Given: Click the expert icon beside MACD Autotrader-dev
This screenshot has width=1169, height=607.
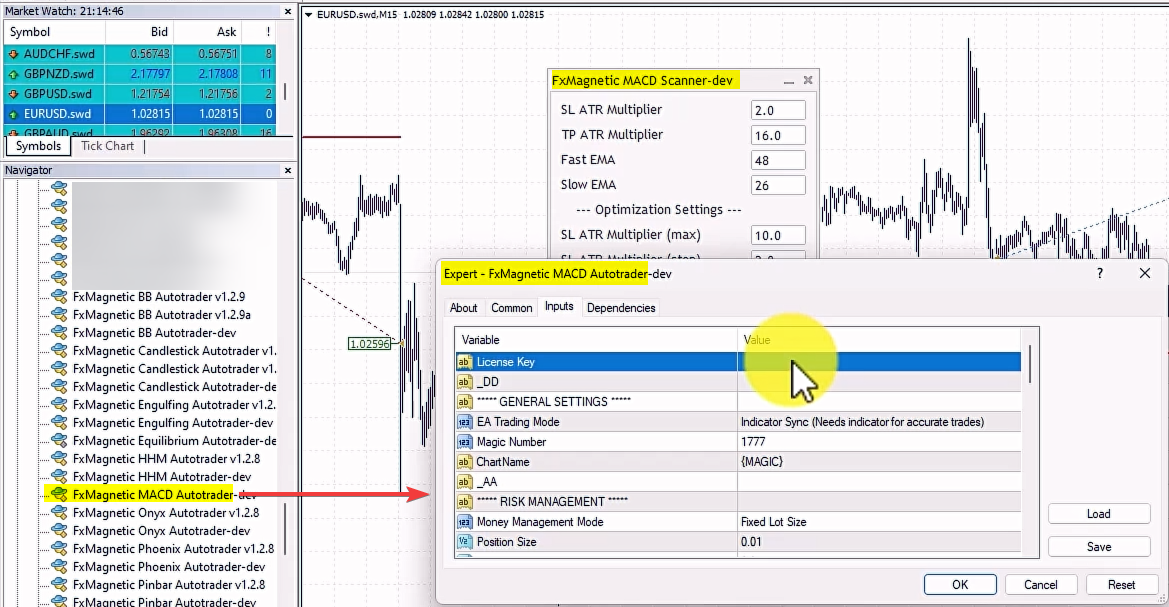Looking at the screenshot, I should coord(59,494).
